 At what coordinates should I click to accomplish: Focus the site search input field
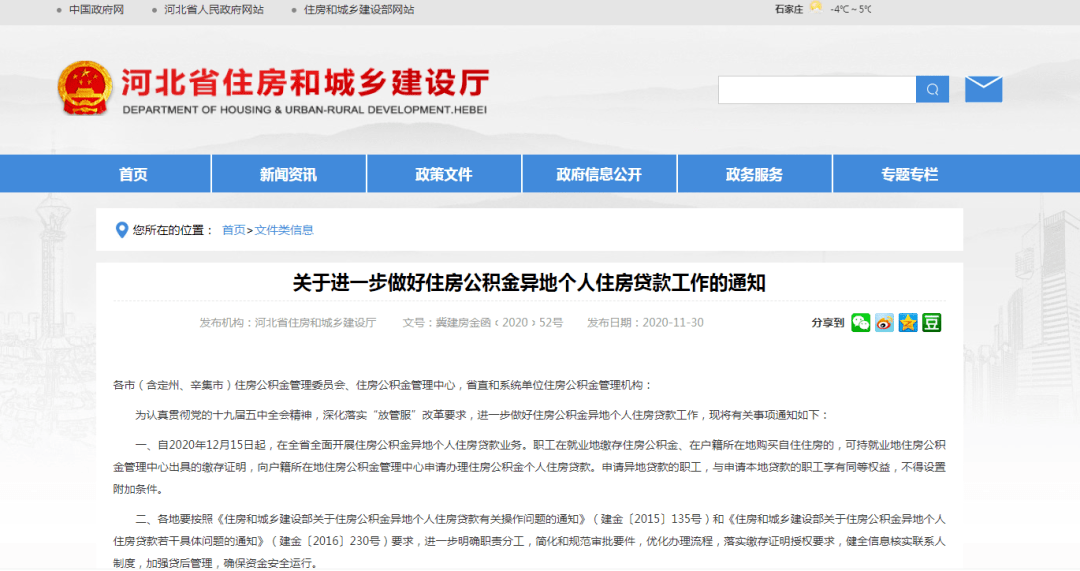(x=817, y=90)
